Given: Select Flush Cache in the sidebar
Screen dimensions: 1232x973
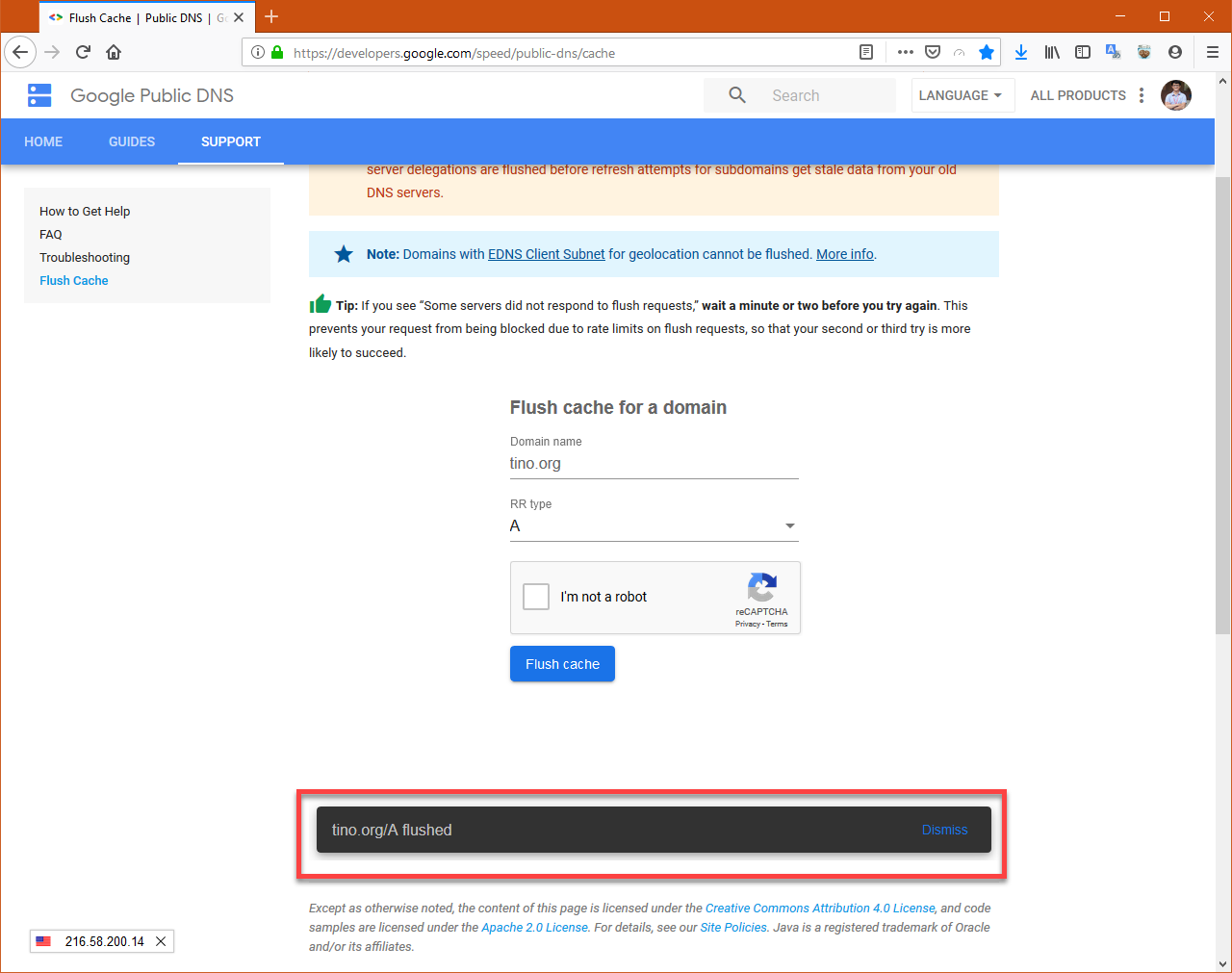Looking at the screenshot, I should pos(74,280).
